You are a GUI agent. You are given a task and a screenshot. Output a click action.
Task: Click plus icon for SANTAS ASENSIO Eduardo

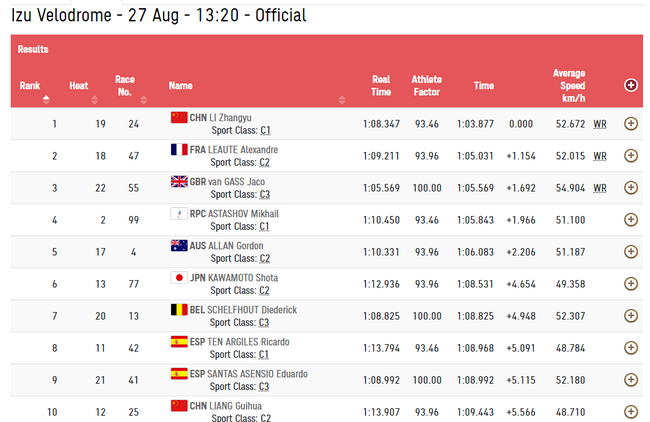631,380
